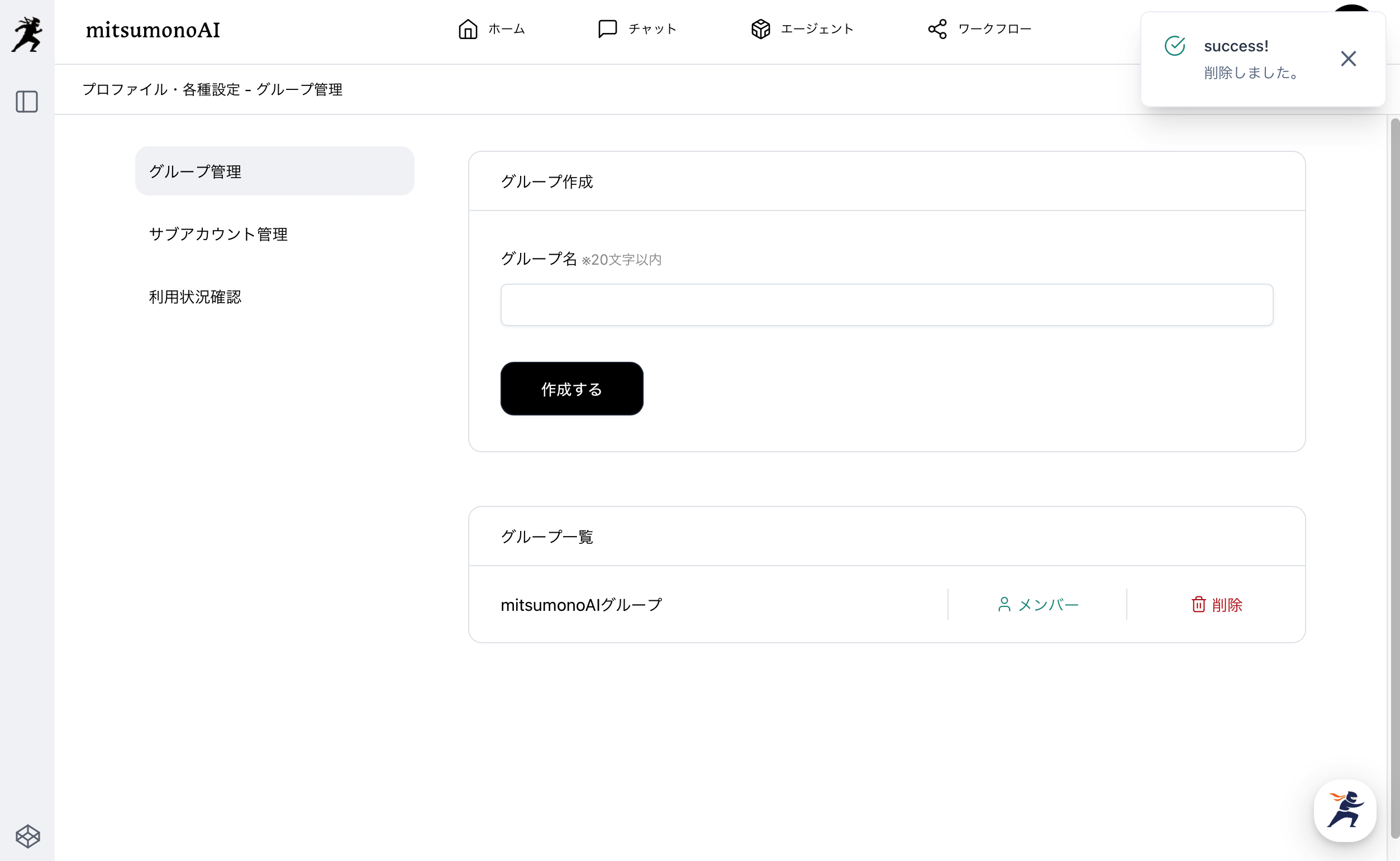Dismiss the success notification
1400x861 pixels.
[x=1347, y=59]
